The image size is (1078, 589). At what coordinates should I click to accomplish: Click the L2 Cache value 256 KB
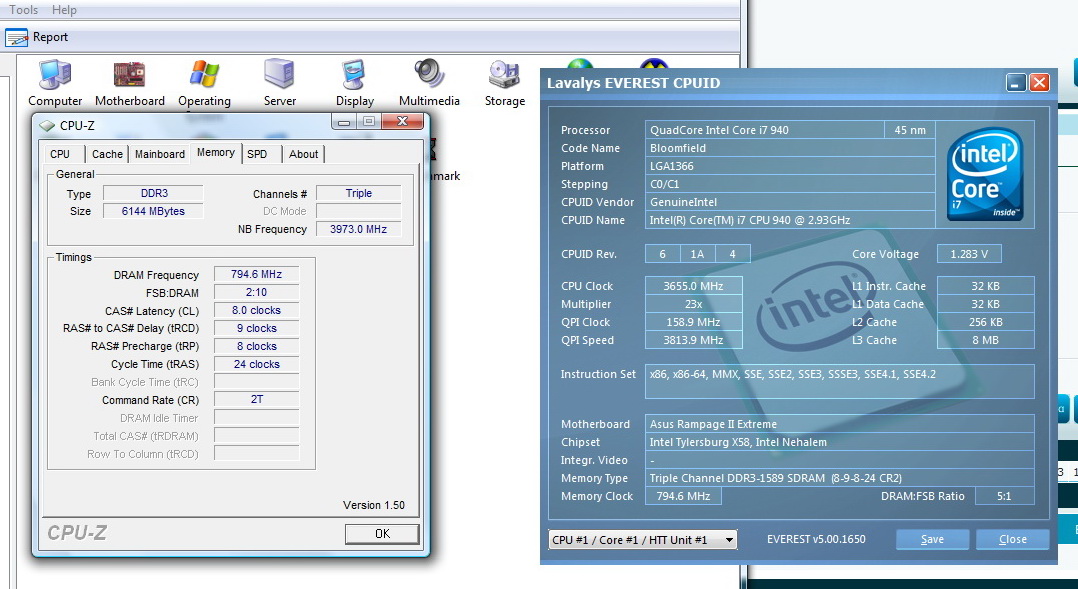coord(985,322)
